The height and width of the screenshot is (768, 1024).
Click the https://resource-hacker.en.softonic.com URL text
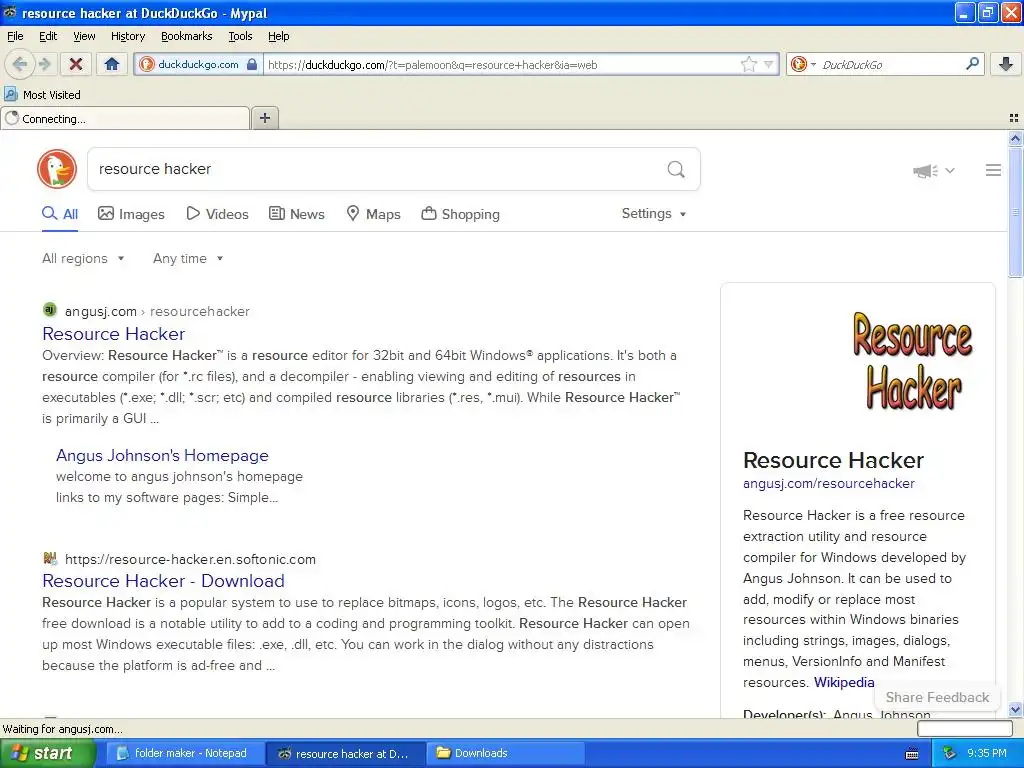coord(190,560)
